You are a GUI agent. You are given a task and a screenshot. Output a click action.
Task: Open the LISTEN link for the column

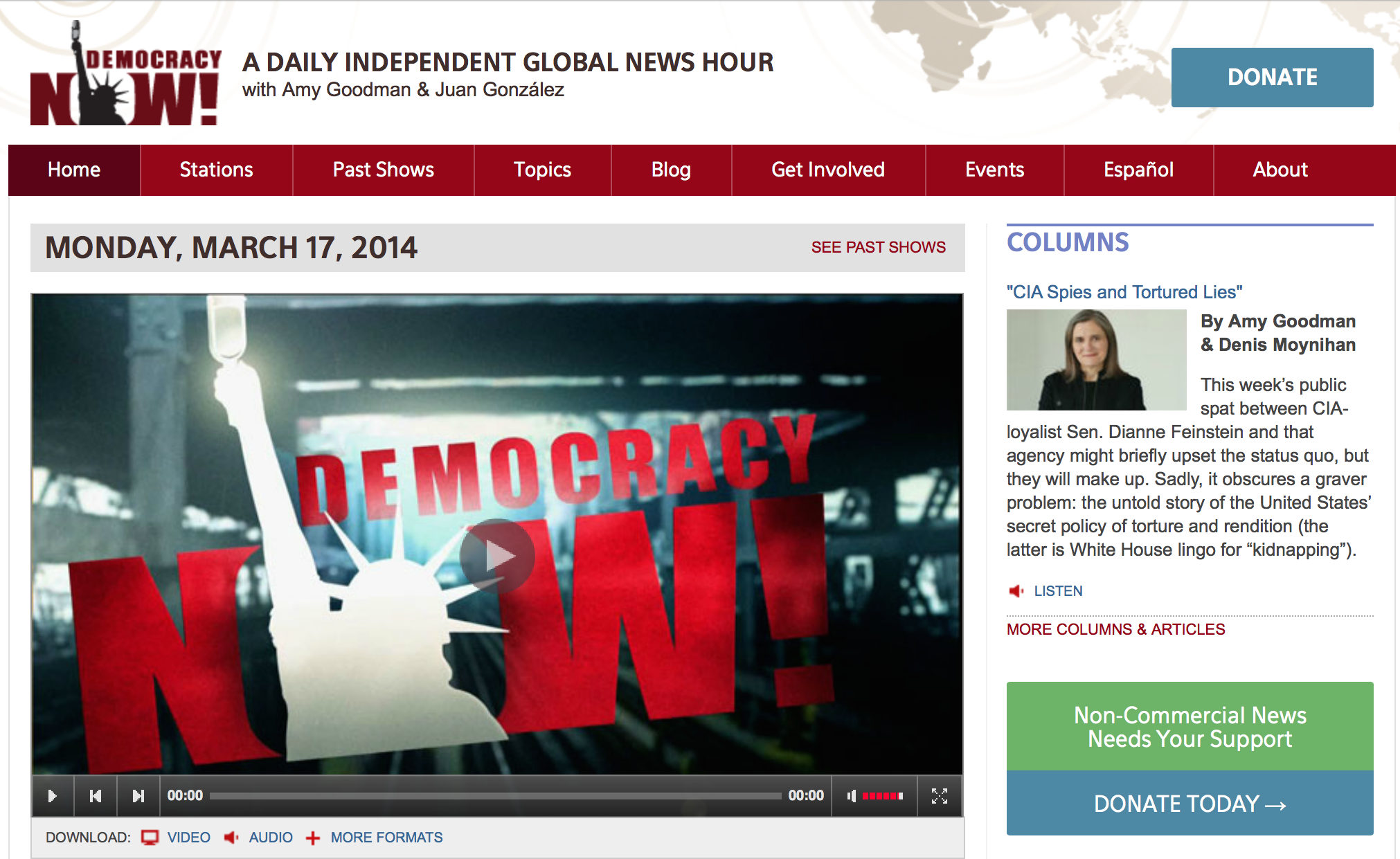pos(1058,591)
